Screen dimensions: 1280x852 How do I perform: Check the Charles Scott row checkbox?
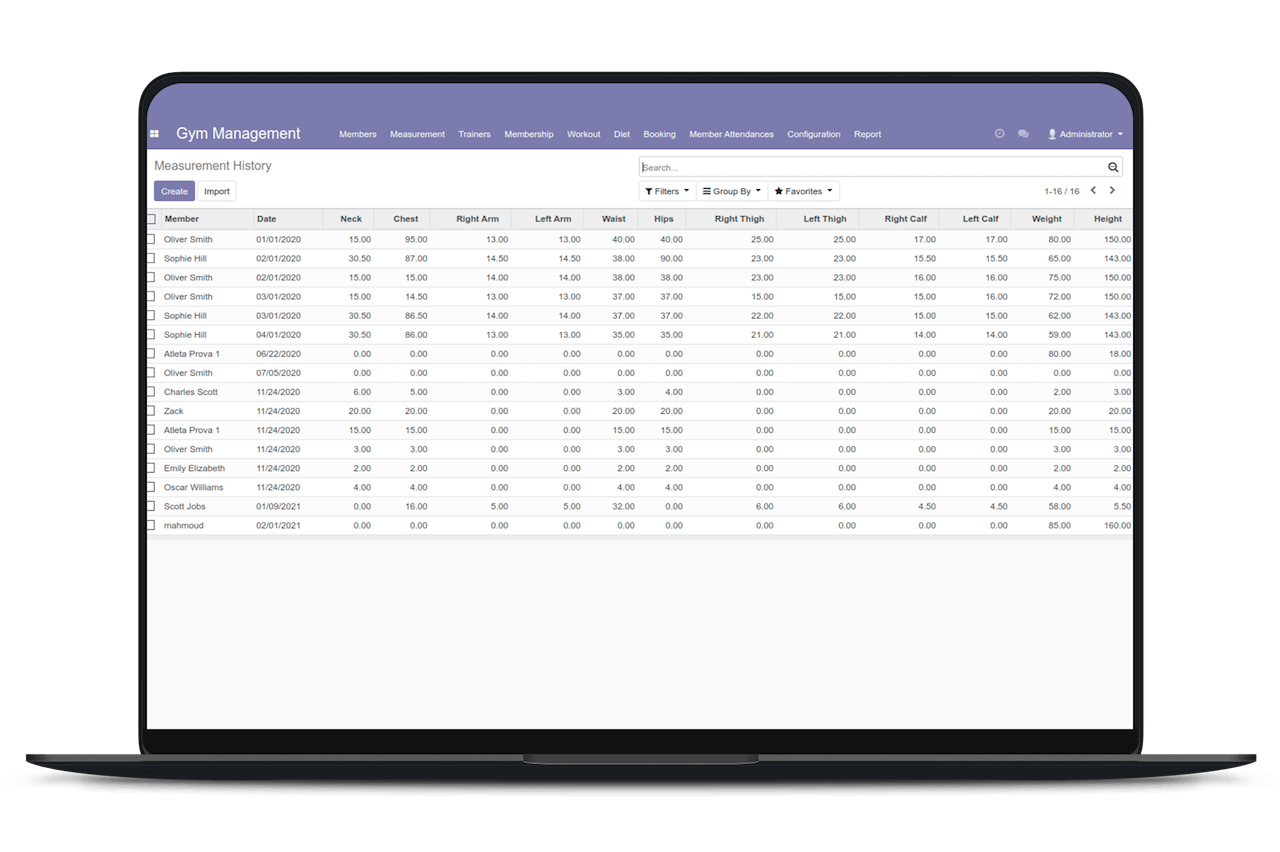(x=151, y=392)
